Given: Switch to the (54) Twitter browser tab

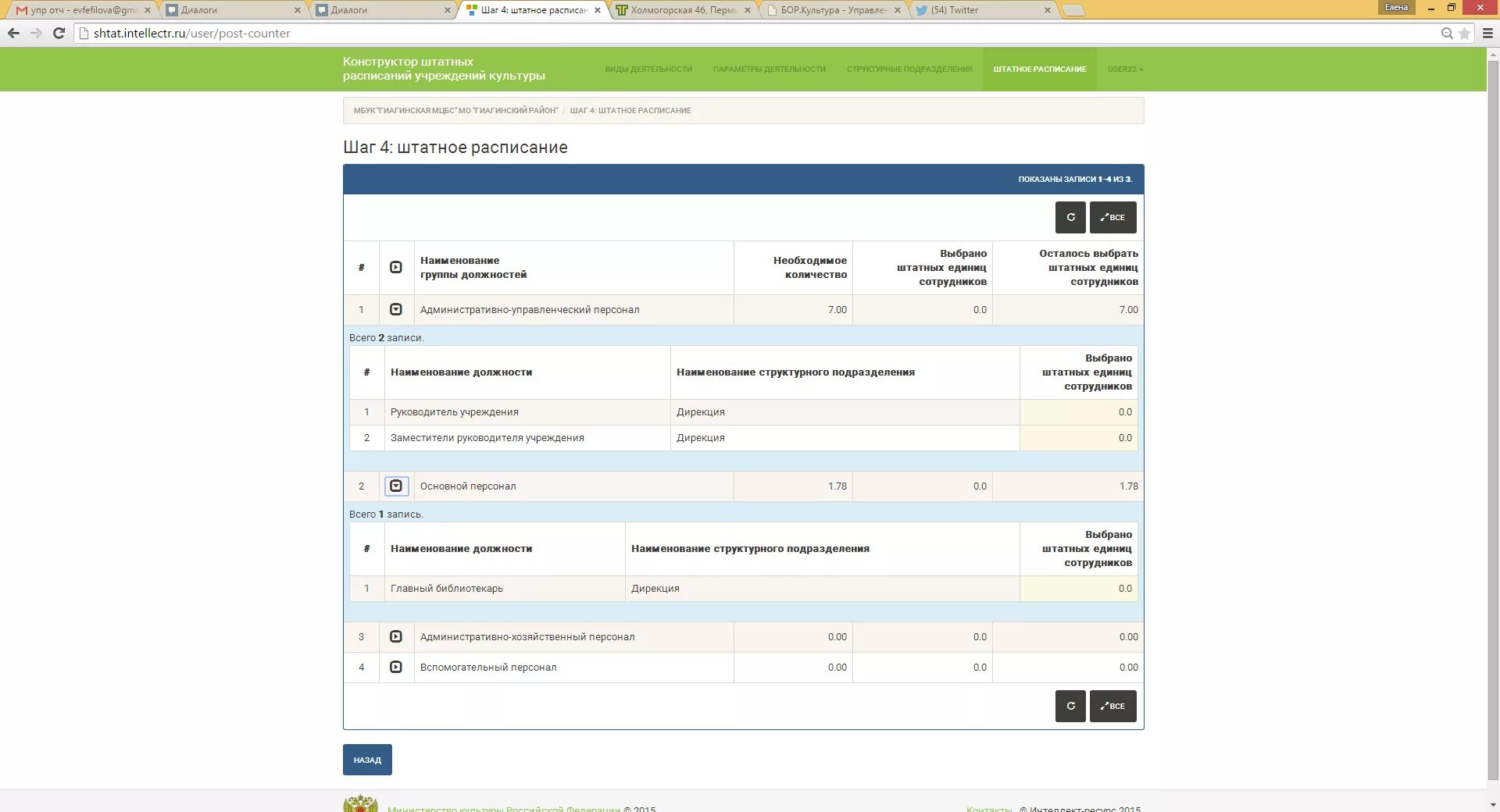Looking at the screenshot, I should pos(981,10).
